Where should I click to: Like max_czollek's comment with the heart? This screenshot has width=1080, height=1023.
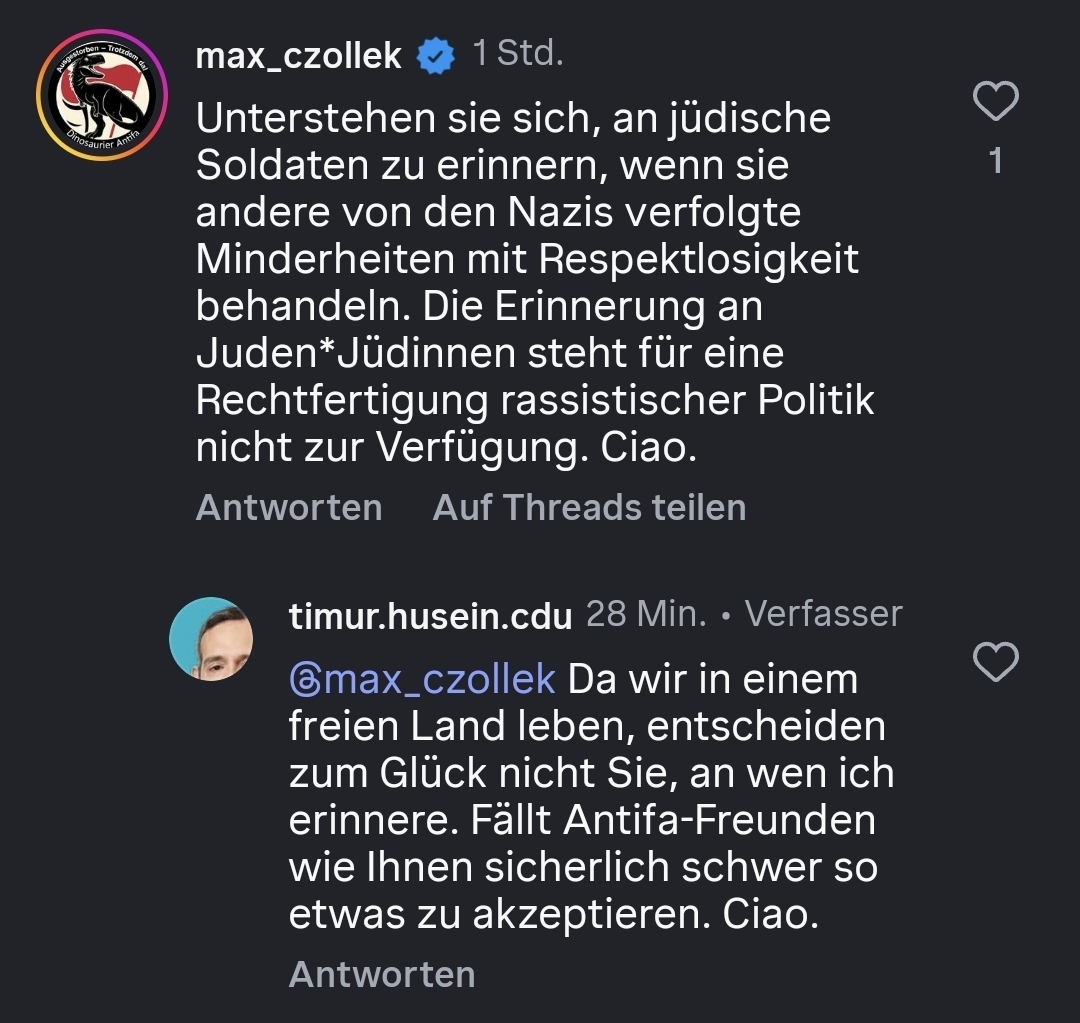995,102
